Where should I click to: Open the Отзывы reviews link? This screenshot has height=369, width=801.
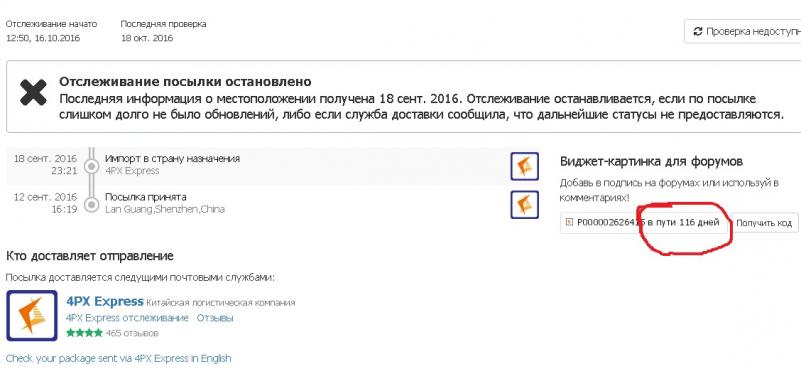click(x=215, y=318)
